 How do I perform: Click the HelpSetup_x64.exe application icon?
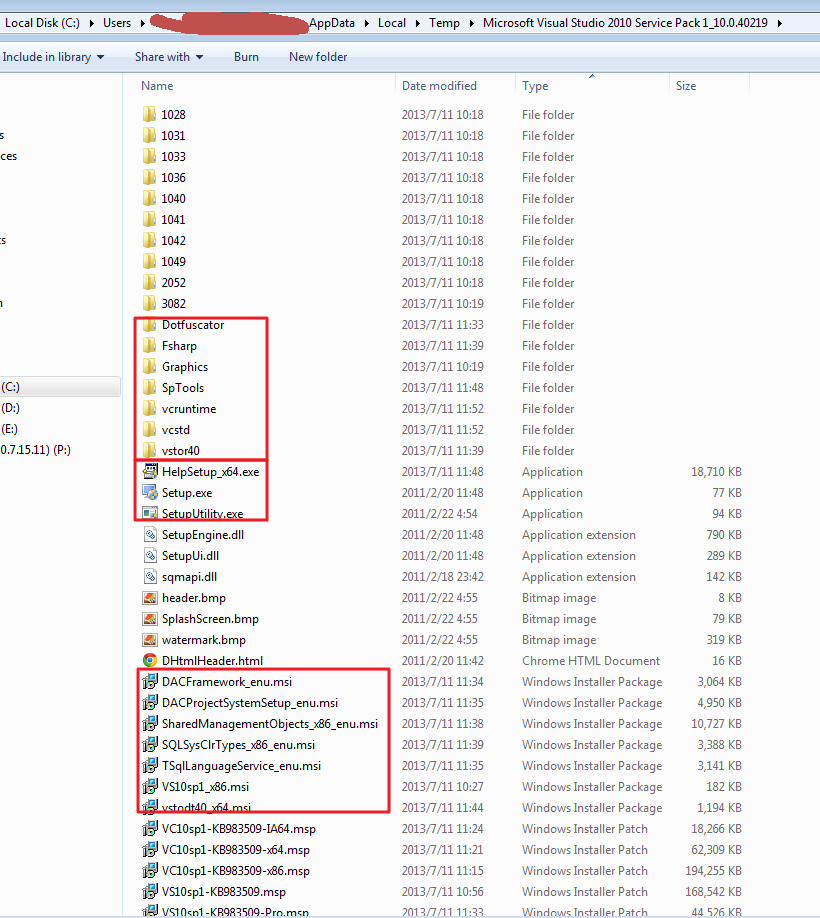150,471
